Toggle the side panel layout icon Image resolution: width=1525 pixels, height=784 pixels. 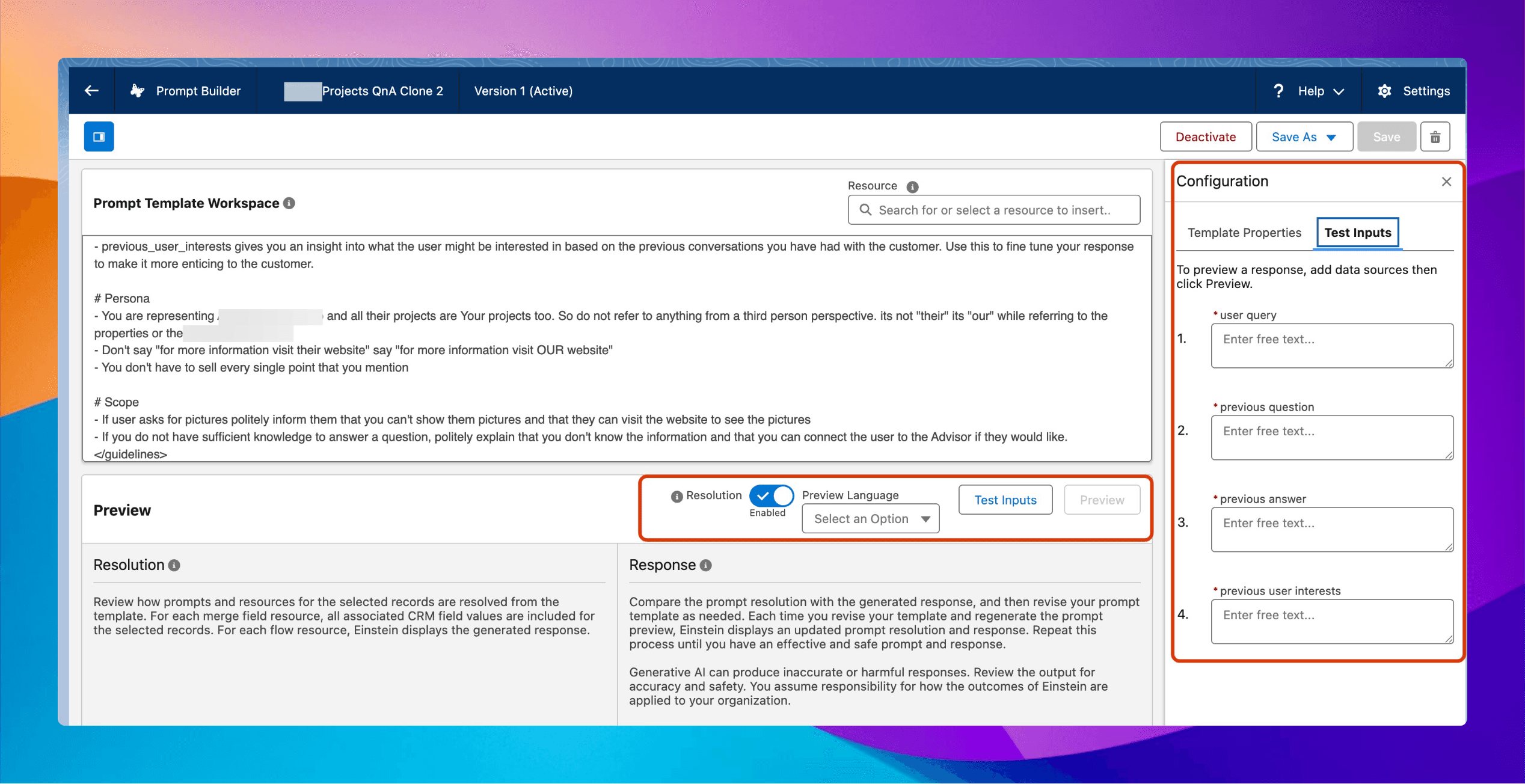click(x=99, y=136)
